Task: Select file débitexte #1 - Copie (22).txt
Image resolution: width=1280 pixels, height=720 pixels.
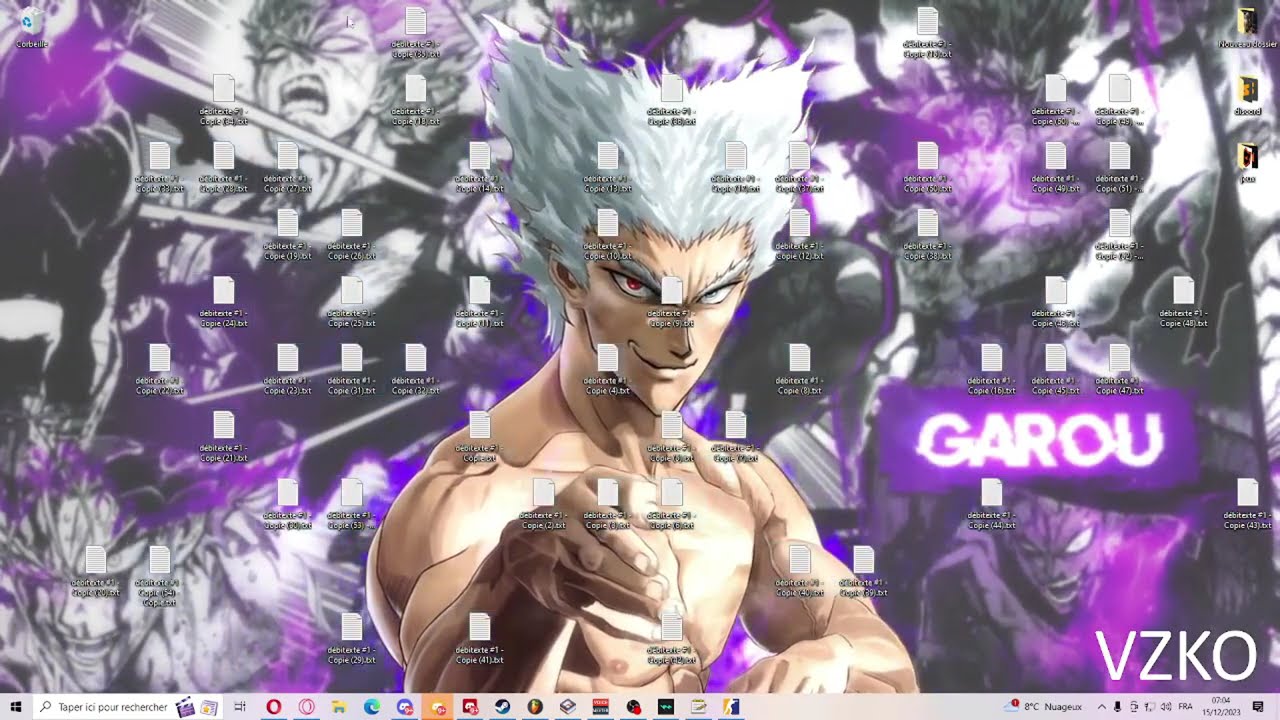Action: point(159,370)
